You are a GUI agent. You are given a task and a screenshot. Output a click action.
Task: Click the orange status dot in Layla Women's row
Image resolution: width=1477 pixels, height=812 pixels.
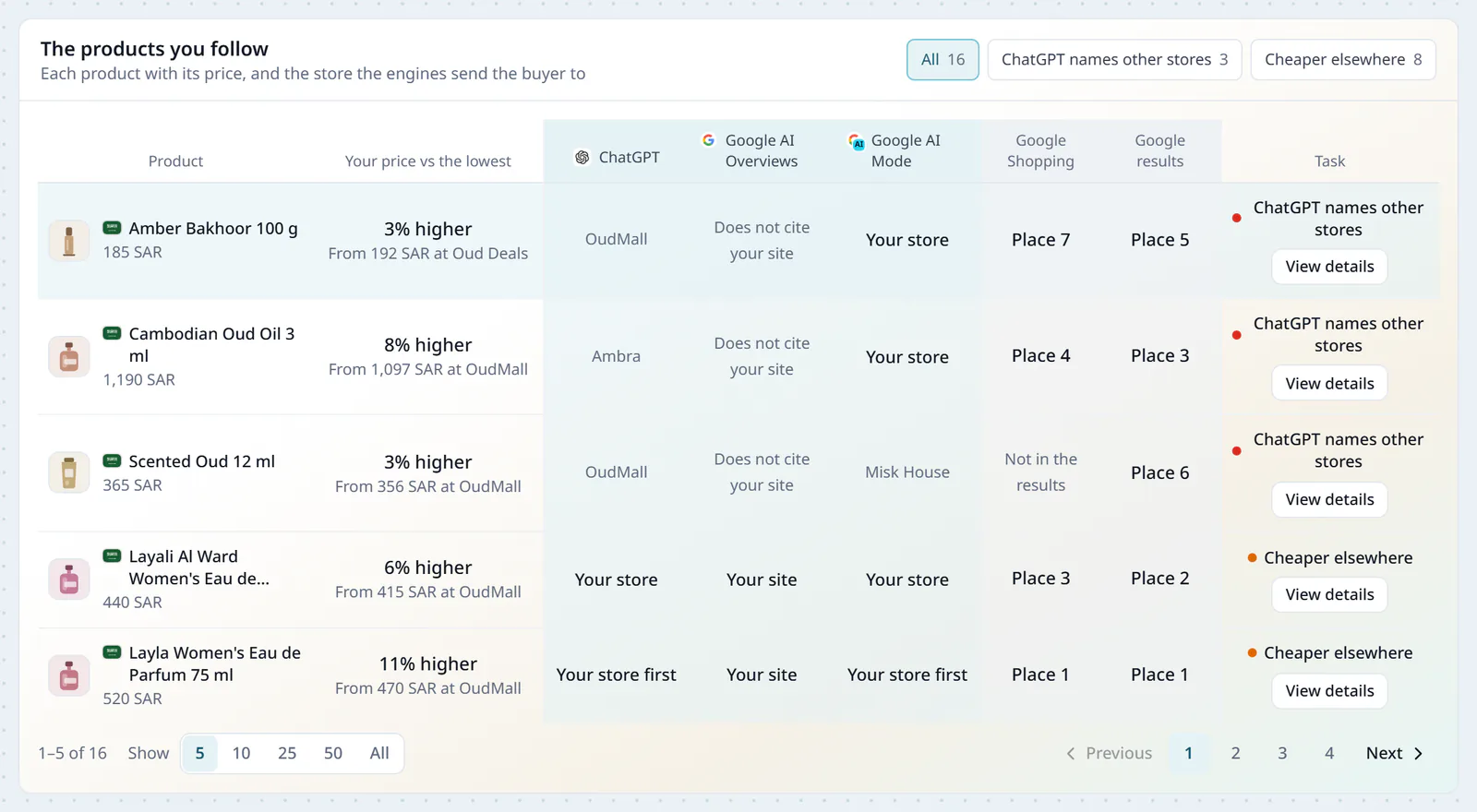tap(1252, 652)
